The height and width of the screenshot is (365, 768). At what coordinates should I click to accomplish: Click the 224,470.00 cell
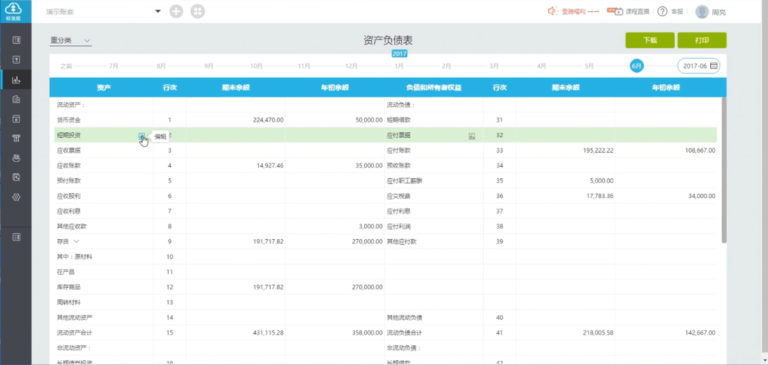pos(268,120)
